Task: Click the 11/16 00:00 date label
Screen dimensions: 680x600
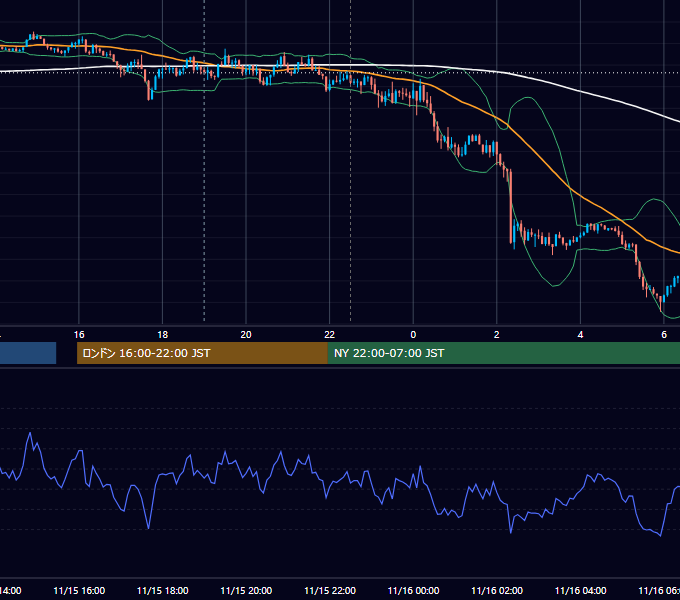Action: point(413,590)
